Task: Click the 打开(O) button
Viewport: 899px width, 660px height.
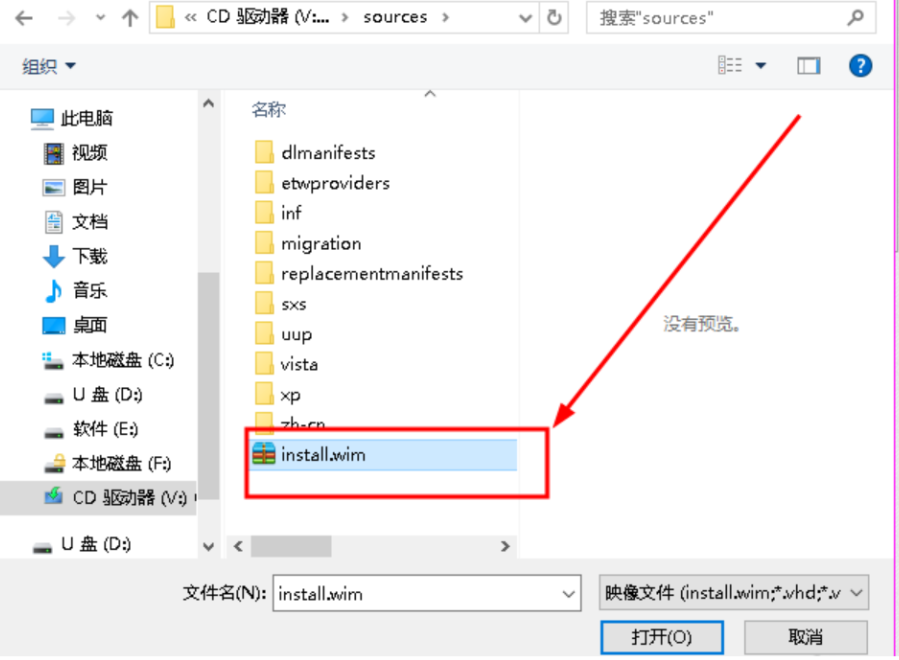Action: 662,636
